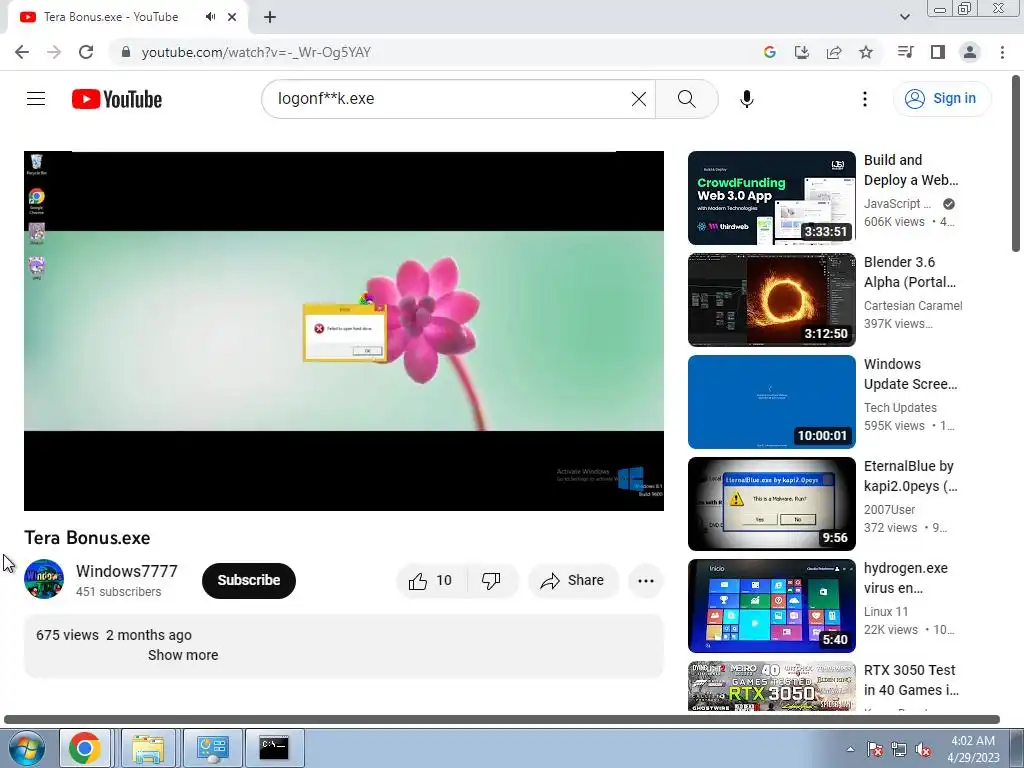Open Blender 3.6 Alpha thumbnail
1024x768 pixels.
[771, 300]
